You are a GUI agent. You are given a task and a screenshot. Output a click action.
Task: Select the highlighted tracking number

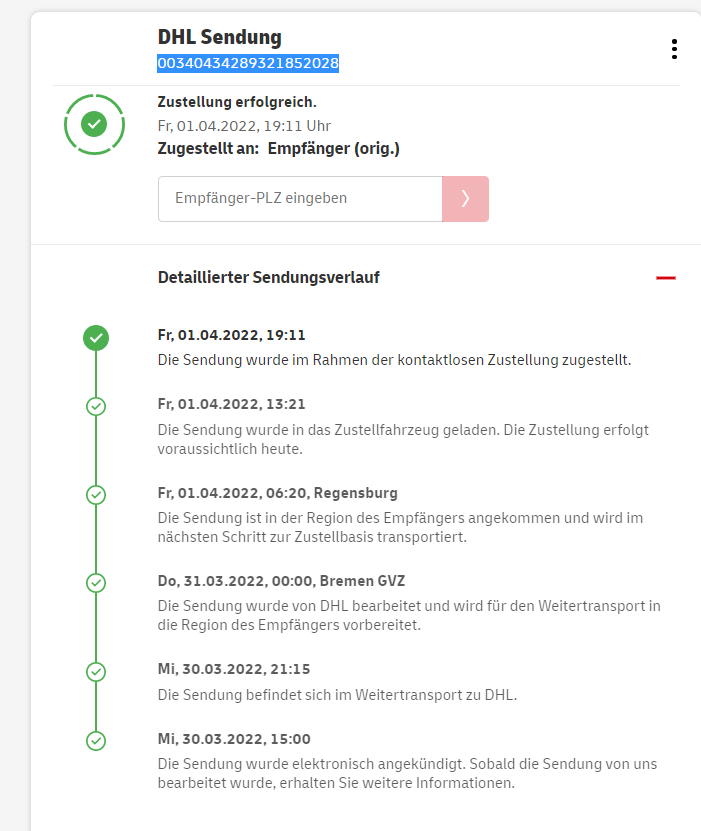248,64
